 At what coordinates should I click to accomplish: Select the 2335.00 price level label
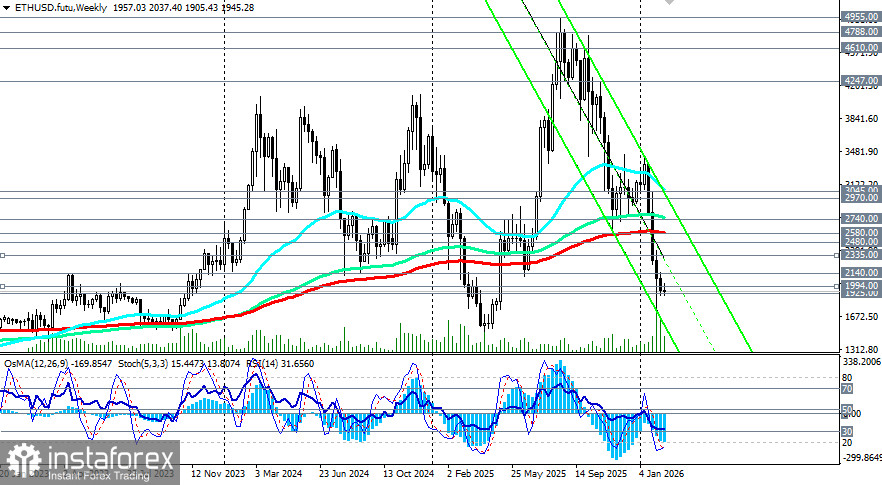[x=861, y=255]
